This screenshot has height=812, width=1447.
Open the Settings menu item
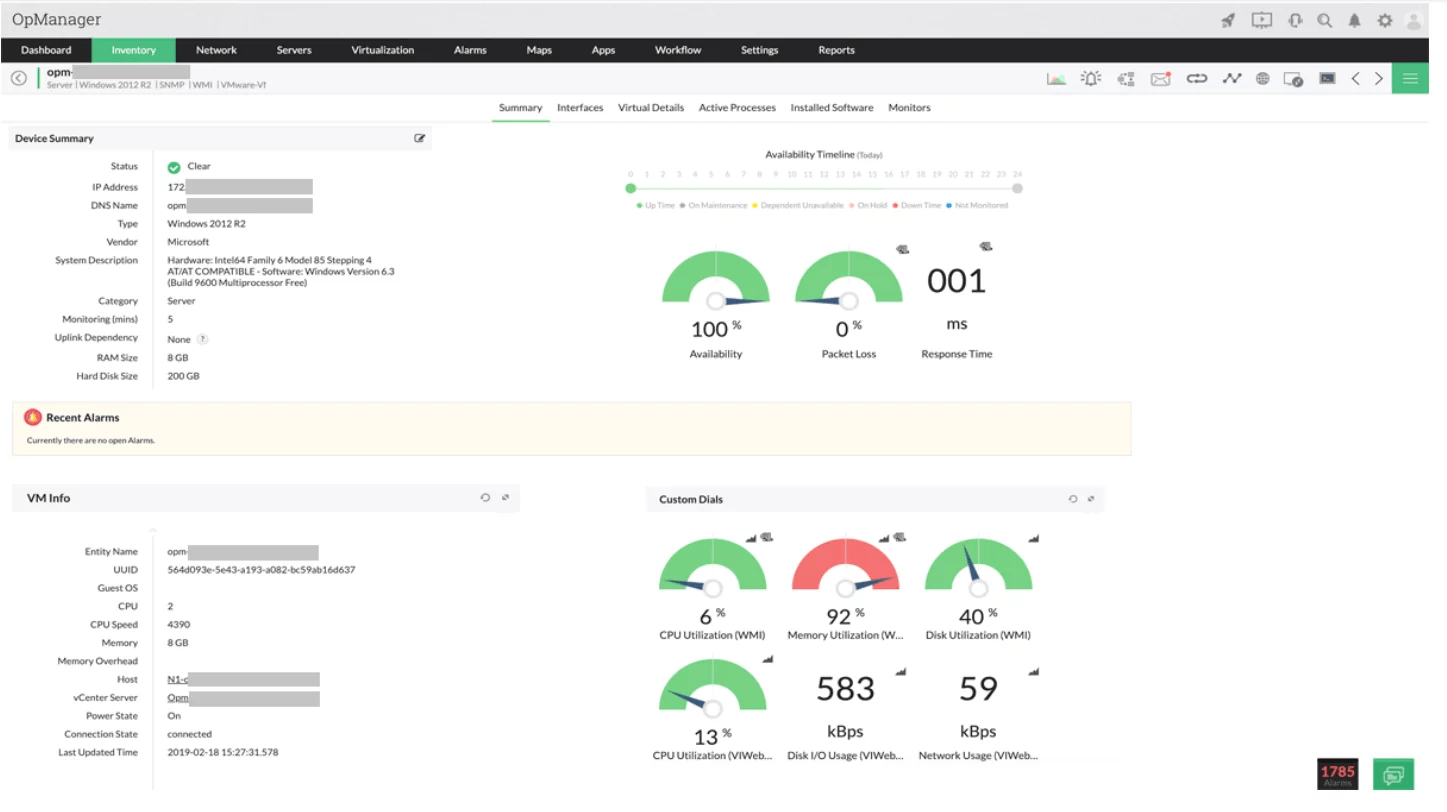(x=760, y=50)
